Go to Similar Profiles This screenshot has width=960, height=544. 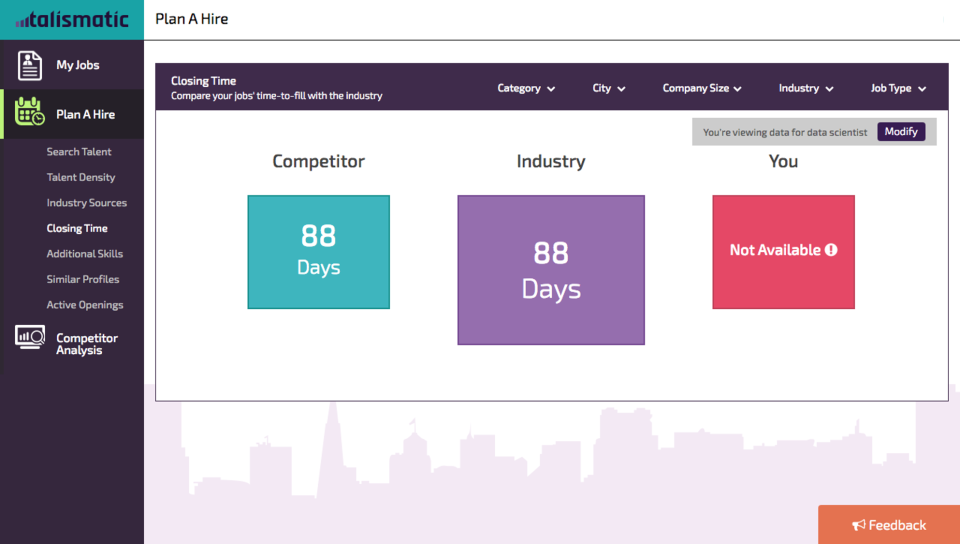pos(83,279)
